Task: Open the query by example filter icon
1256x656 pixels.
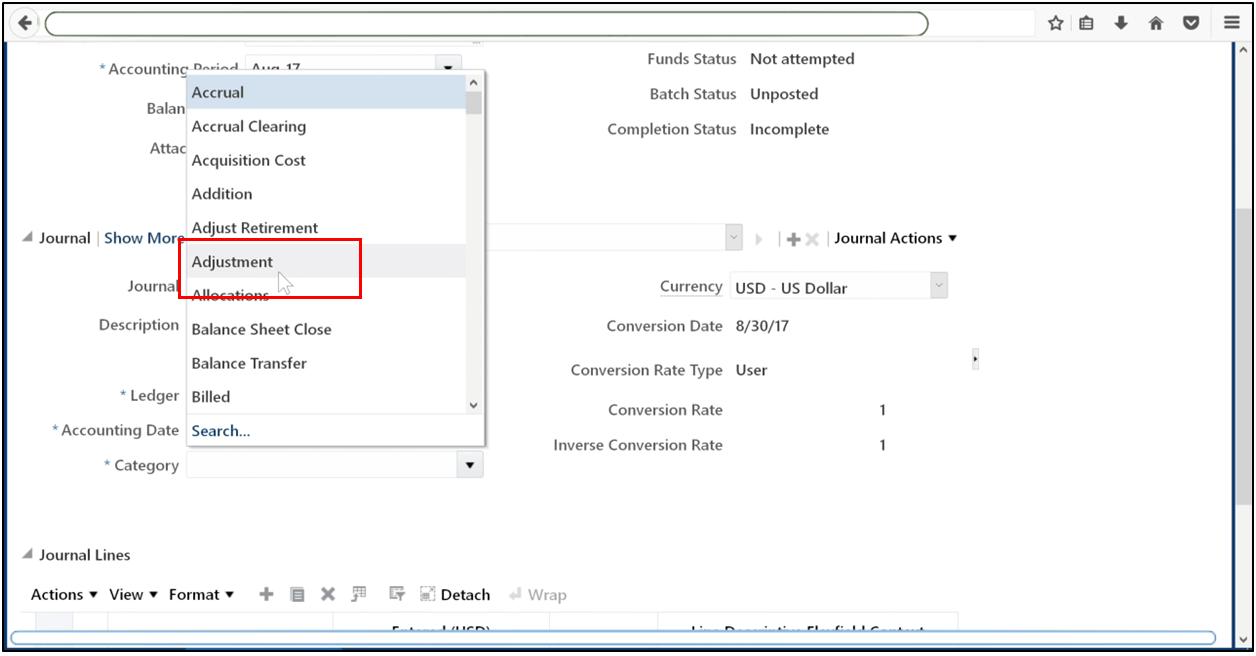Action: (x=396, y=593)
